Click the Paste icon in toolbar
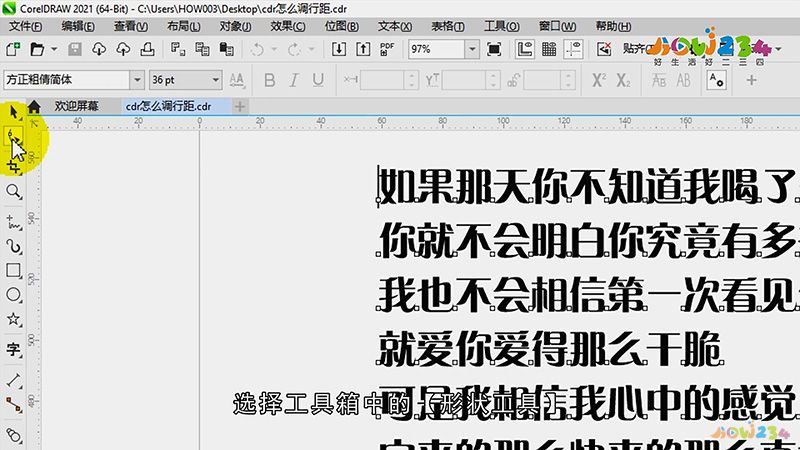 point(227,49)
